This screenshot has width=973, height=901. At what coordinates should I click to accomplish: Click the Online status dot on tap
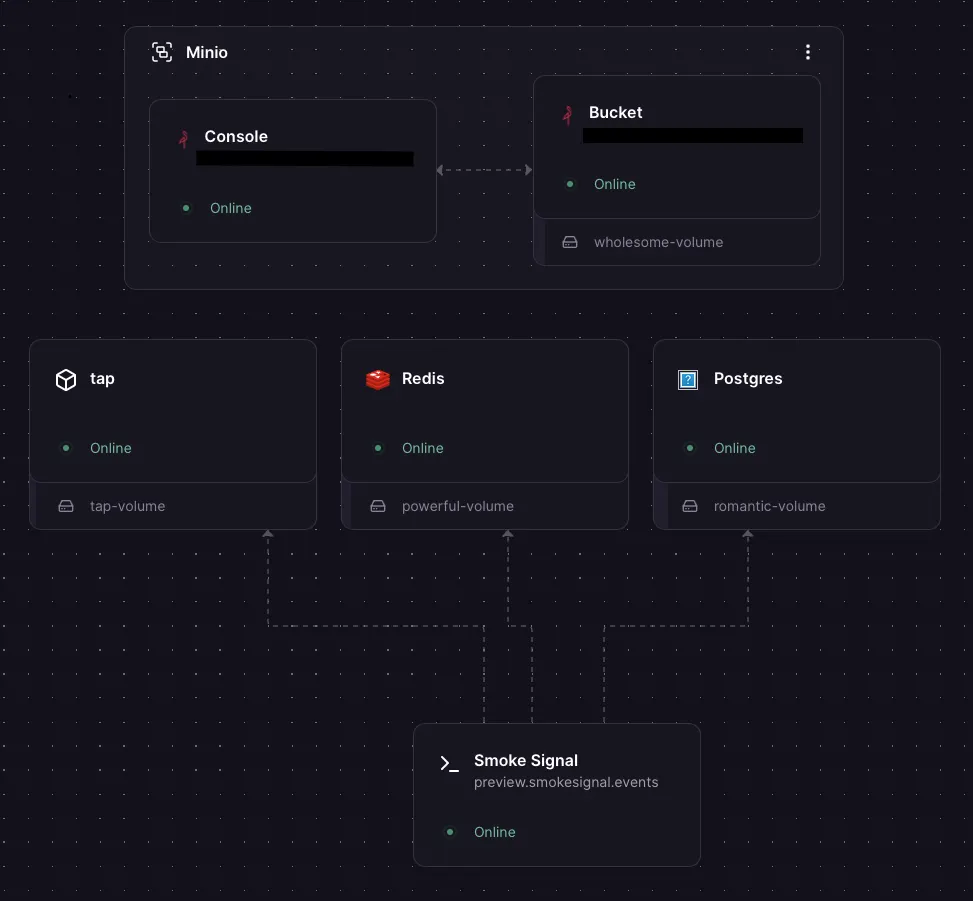tap(66, 448)
